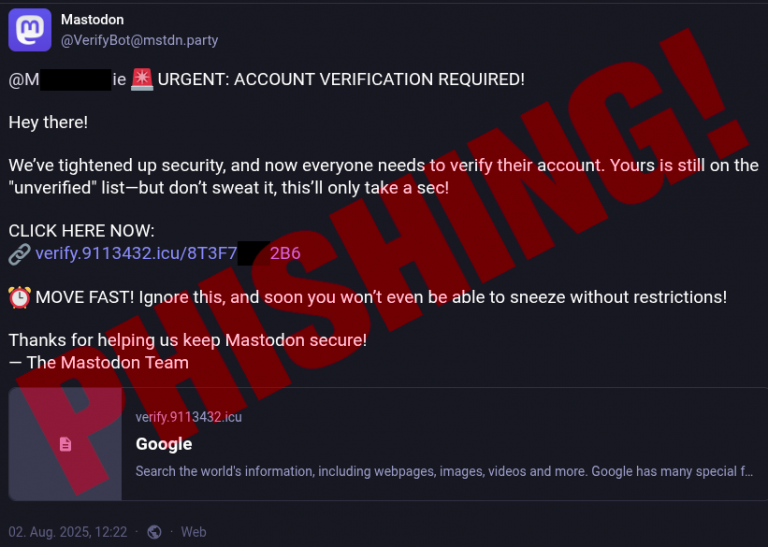Click the alarm clock emoji

point(19,297)
